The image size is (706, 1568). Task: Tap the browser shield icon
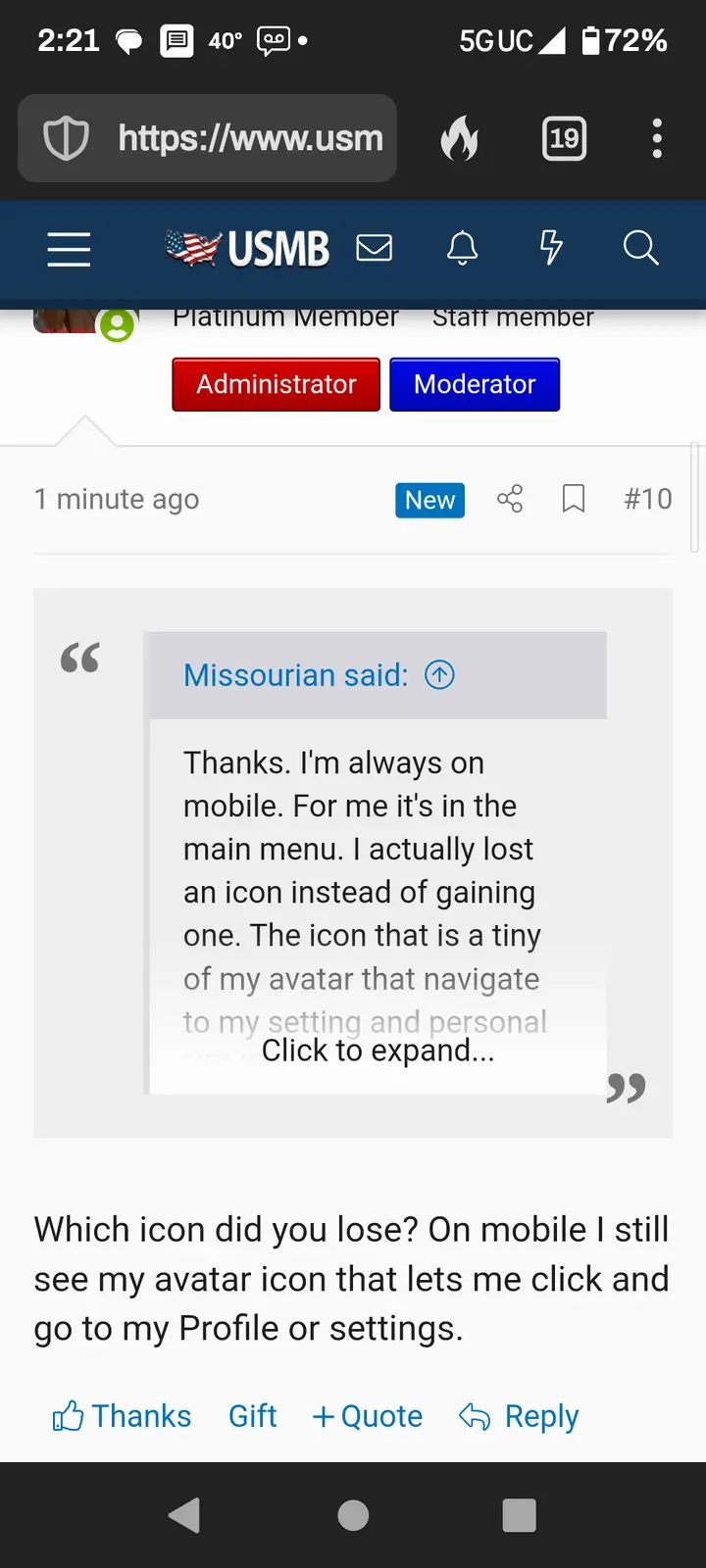tap(67, 138)
